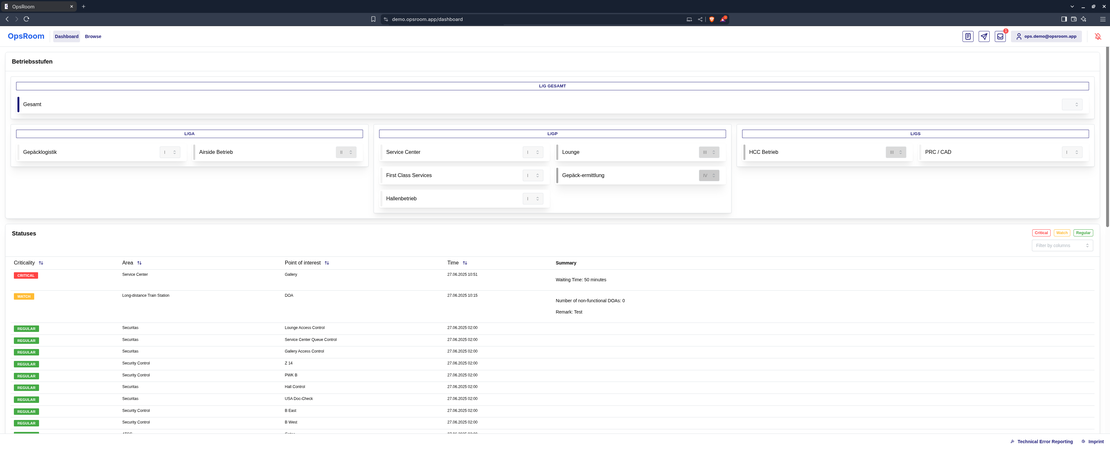Toggle the Watch filter tag
Screen dimensions: 1110x449
[1062, 233]
